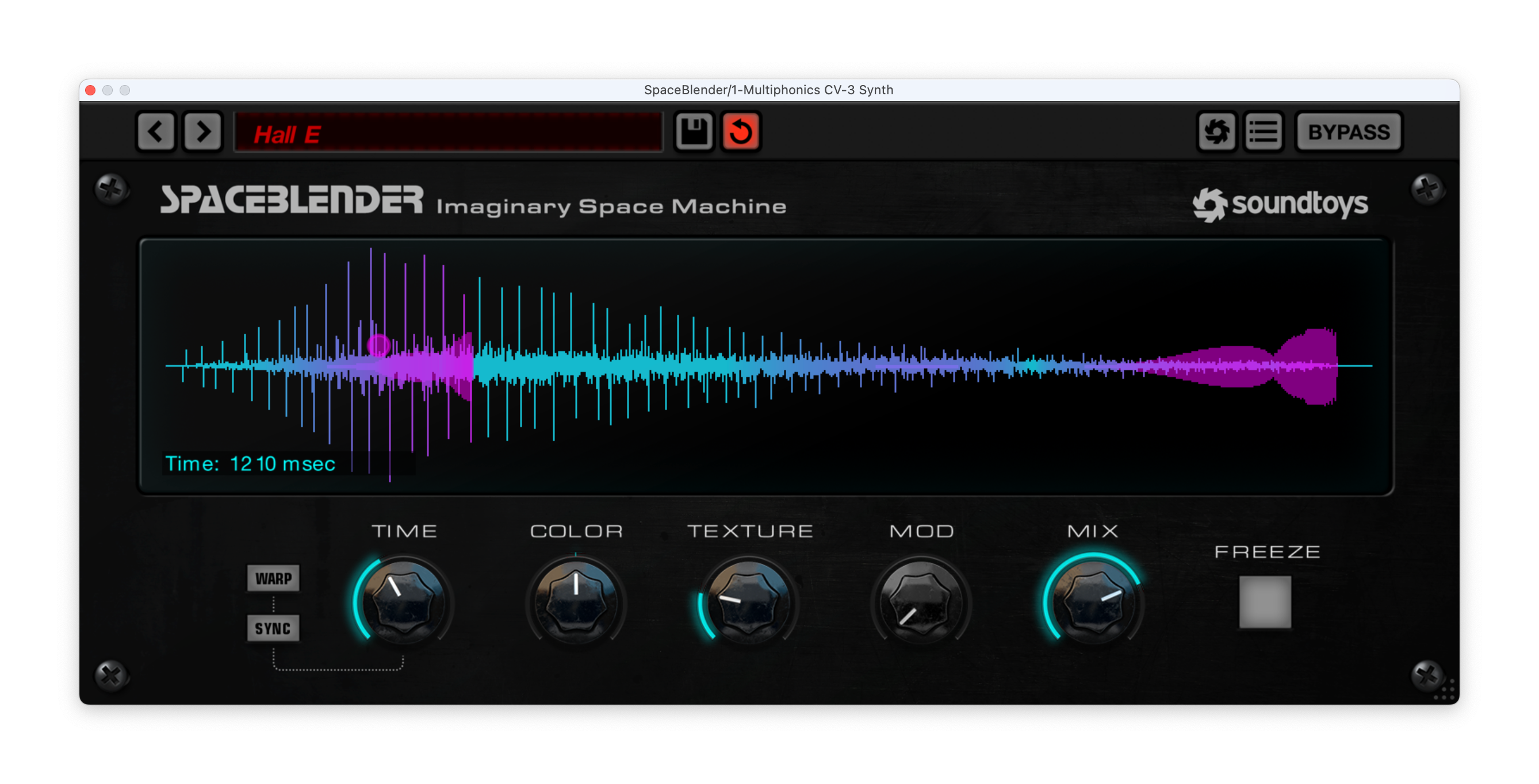Go to the next preset arrow

coord(203,132)
